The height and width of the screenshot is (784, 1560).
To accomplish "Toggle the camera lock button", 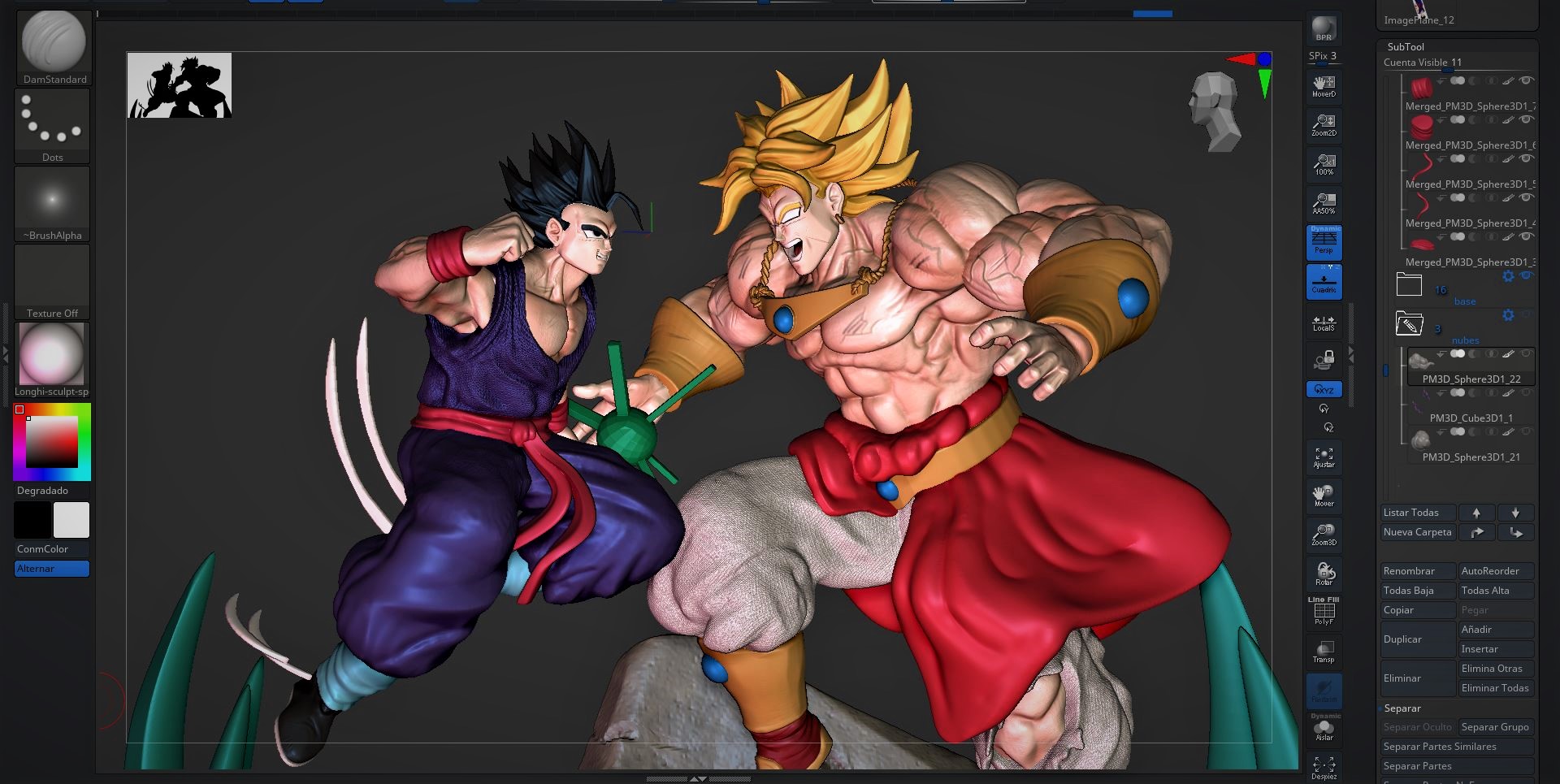I will pyautogui.click(x=1324, y=359).
